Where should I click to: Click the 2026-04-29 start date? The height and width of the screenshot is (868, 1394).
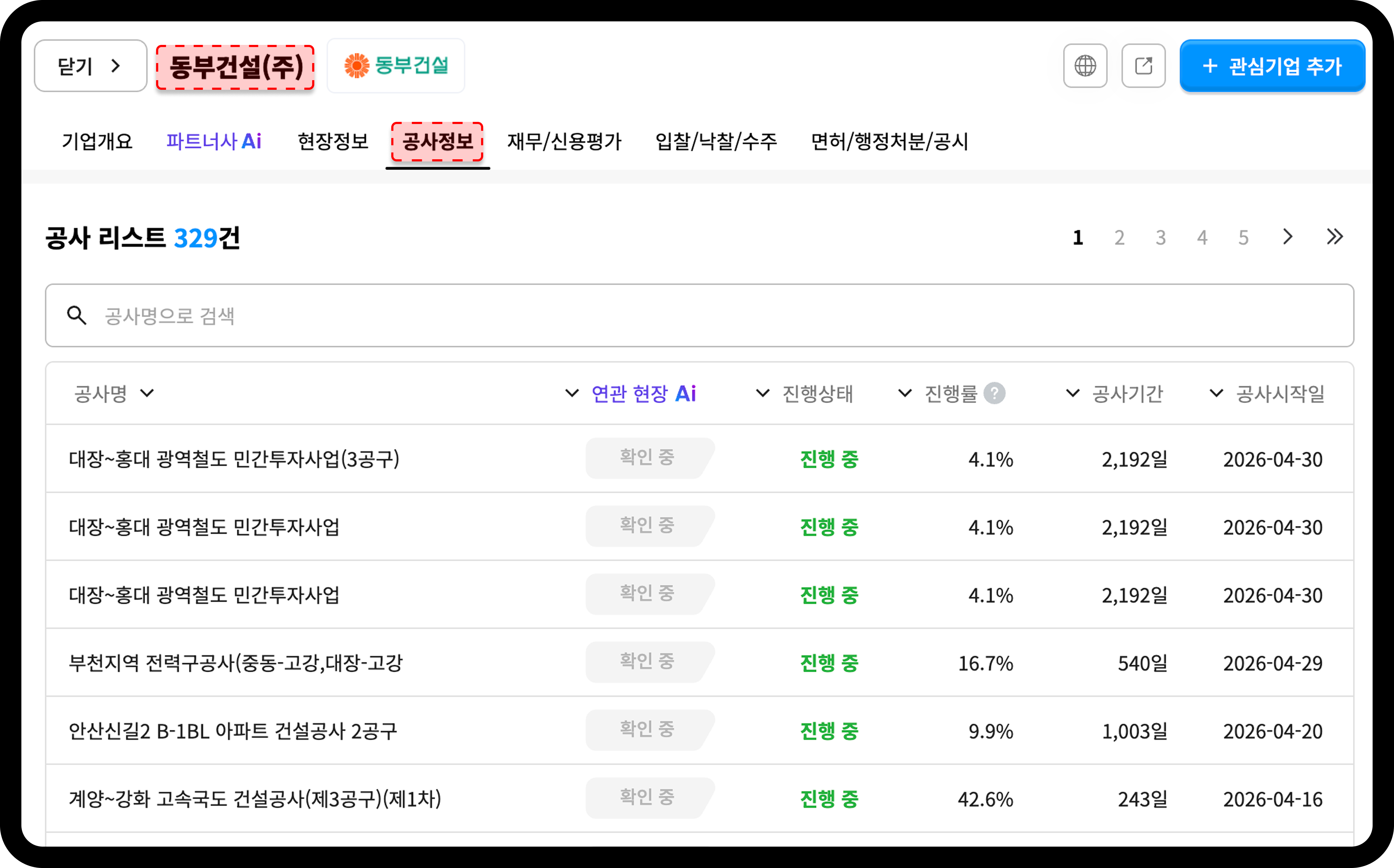(1273, 663)
